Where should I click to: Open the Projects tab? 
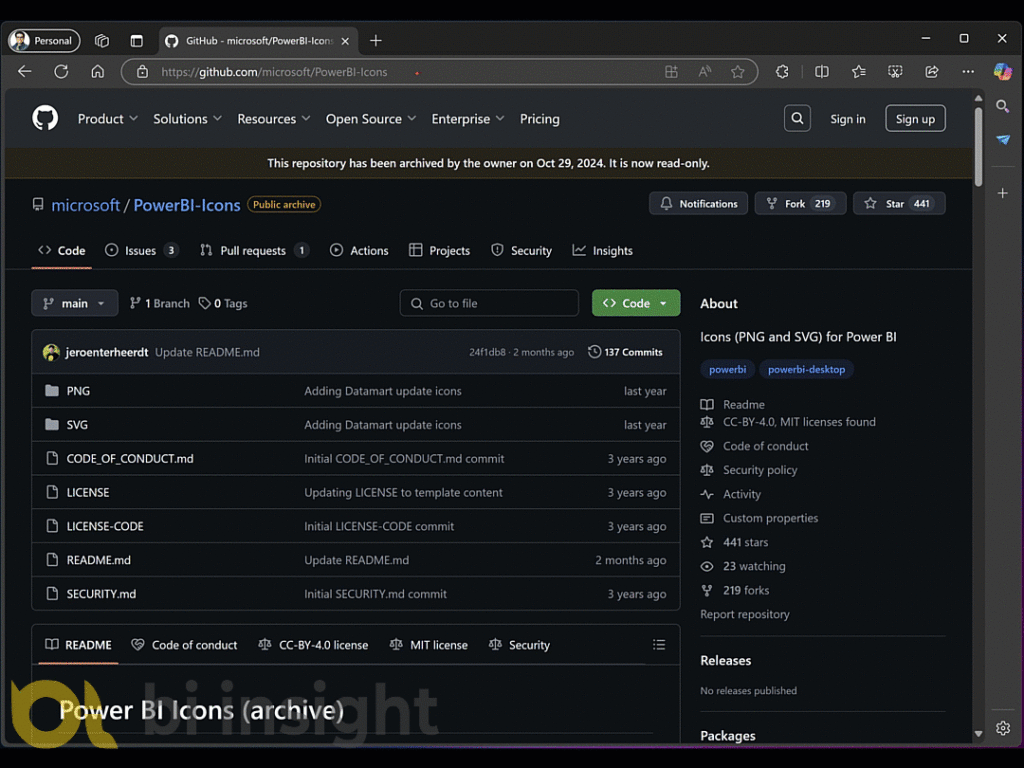click(x=440, y=251)
